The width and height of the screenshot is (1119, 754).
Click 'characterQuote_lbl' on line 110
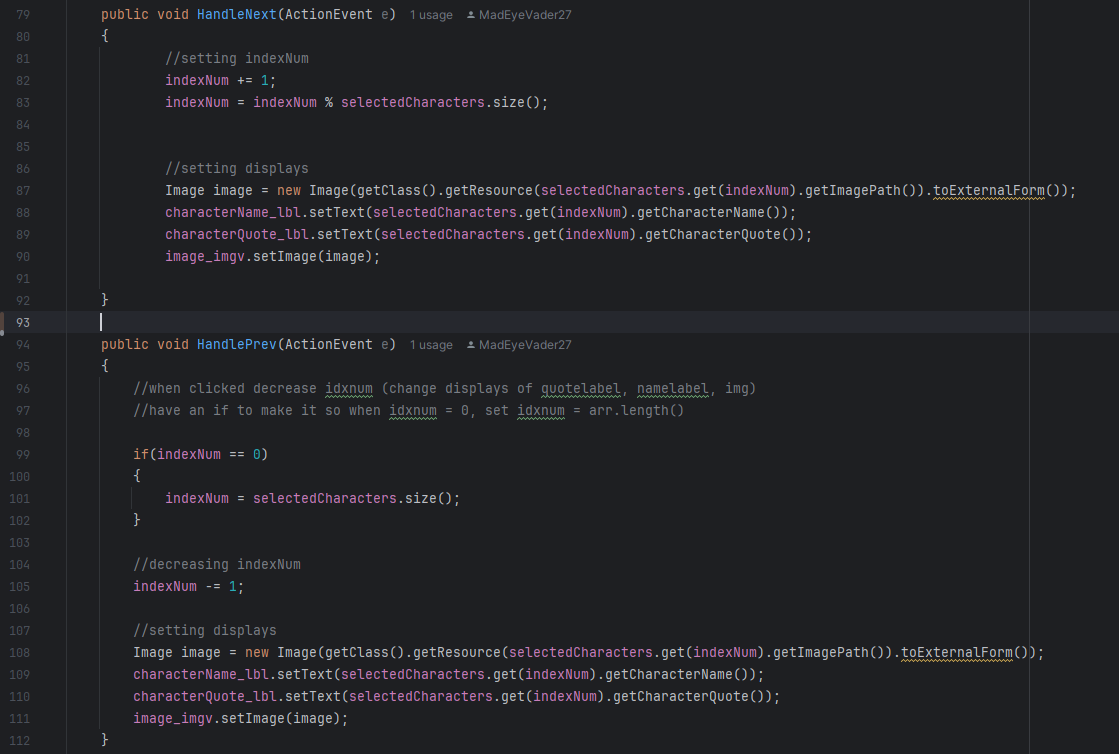click(x=204, y=697)
